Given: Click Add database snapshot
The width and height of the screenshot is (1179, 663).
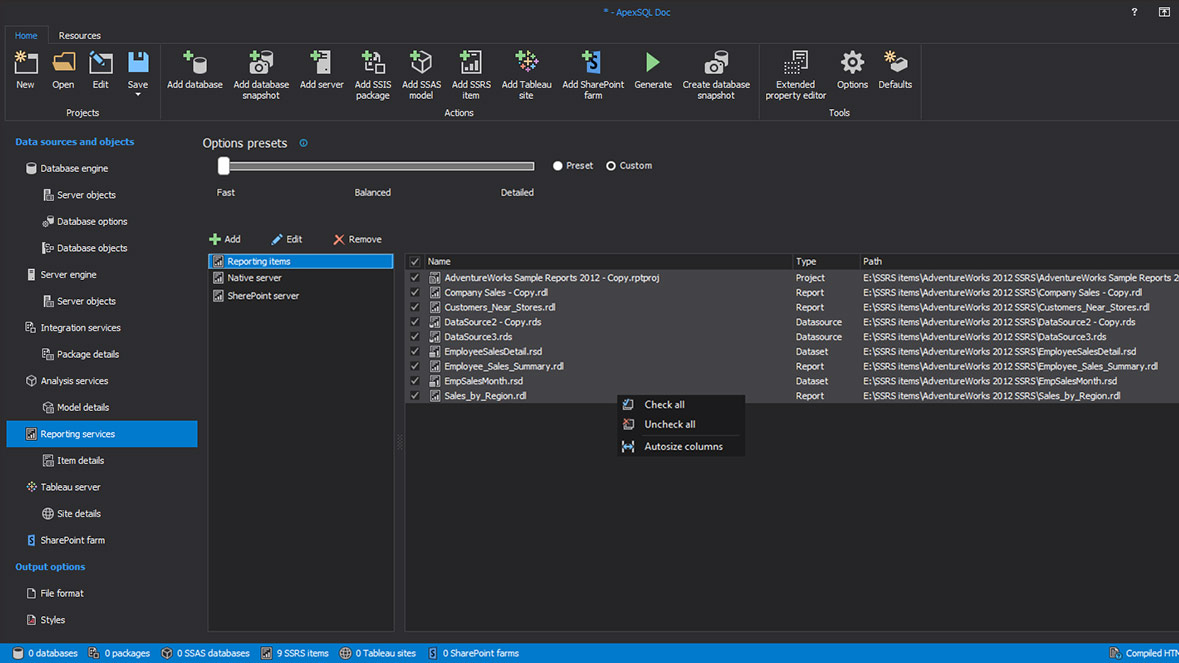Looking at the screenshot, I should pos(261,74).
